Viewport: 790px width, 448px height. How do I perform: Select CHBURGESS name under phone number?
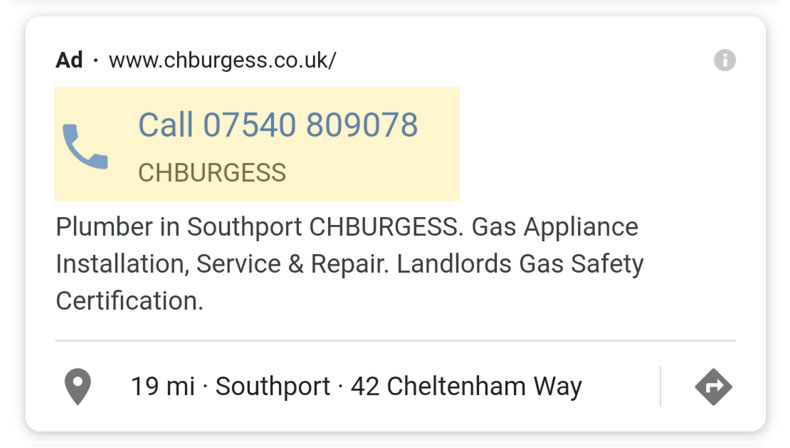212,172
